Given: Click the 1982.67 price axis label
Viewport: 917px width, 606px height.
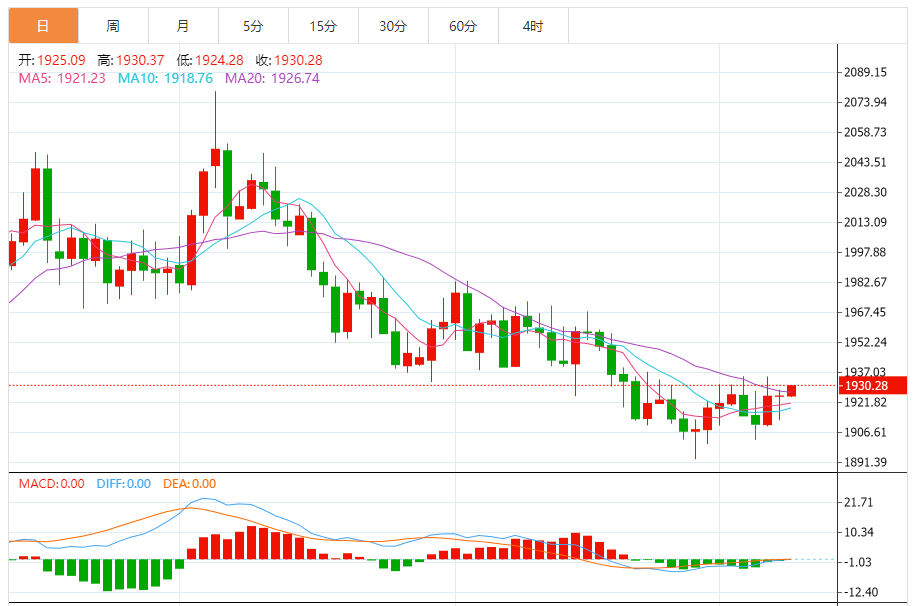Looking at the screenshot, I should [866, 282].
